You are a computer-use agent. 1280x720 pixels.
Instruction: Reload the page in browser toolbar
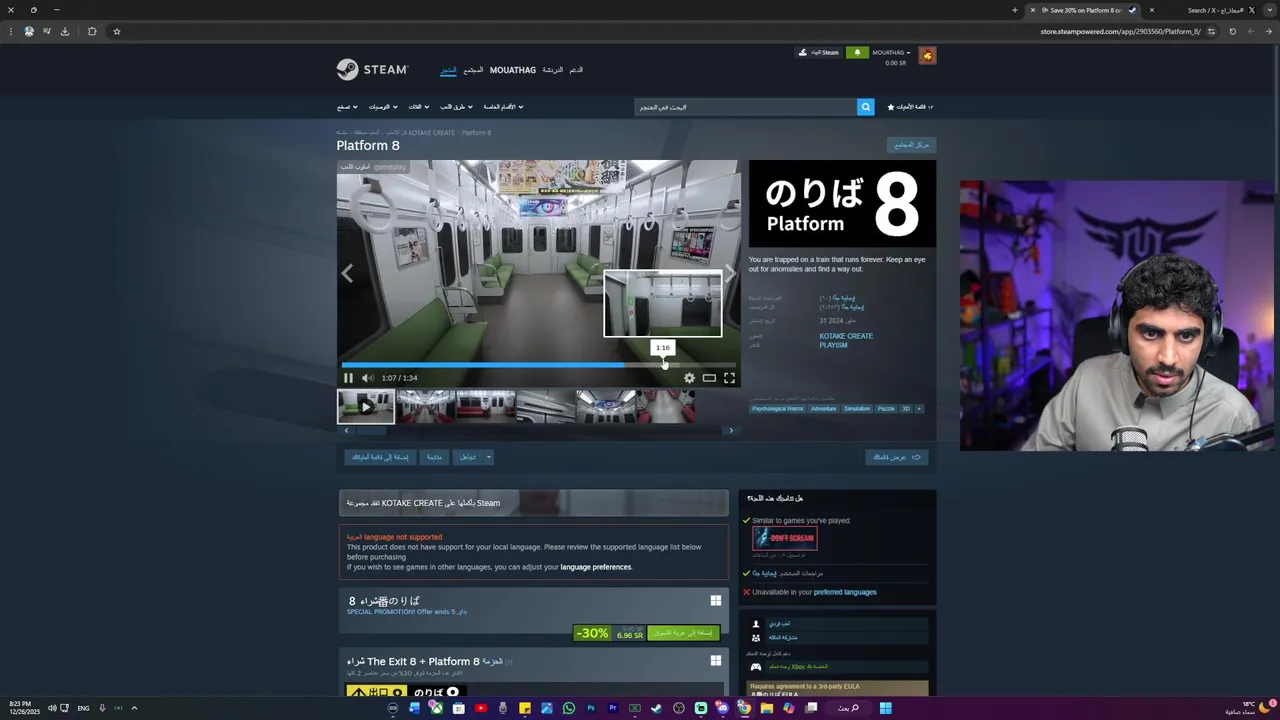point(1232,31)
